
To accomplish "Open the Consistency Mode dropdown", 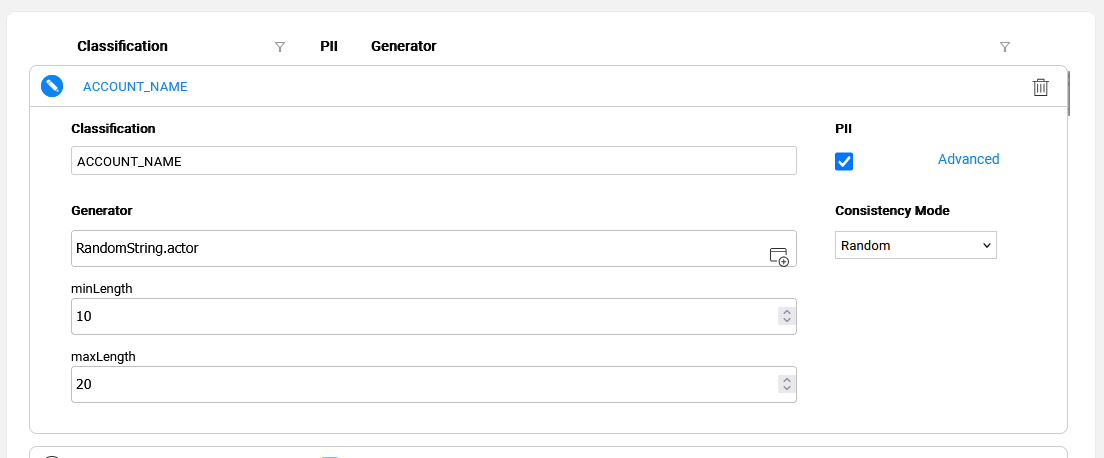I will [915, 245].
